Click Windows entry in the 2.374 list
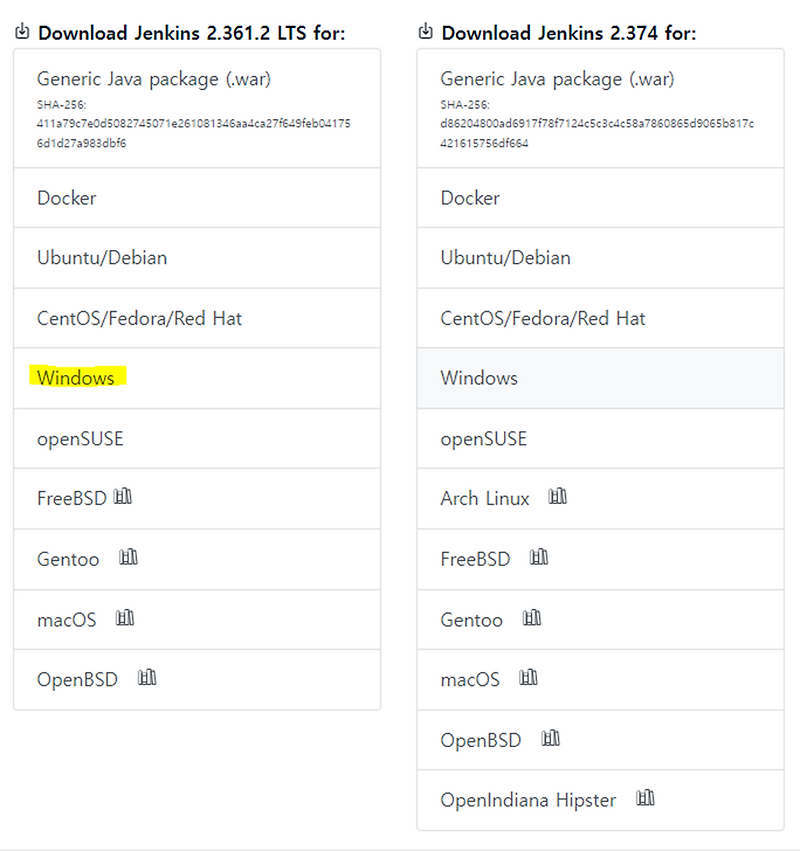This screenshot has height=851, width=800. 478,378
